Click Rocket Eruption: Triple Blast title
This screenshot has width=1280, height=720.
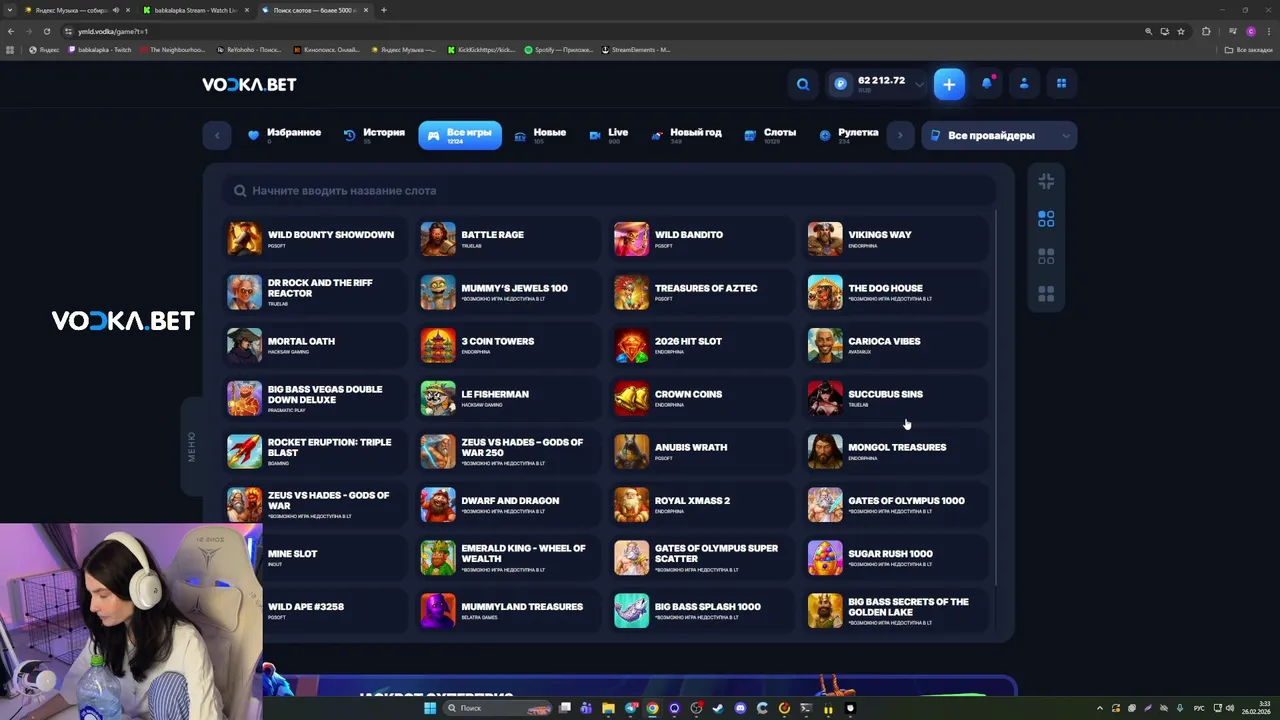click(329, 447)
